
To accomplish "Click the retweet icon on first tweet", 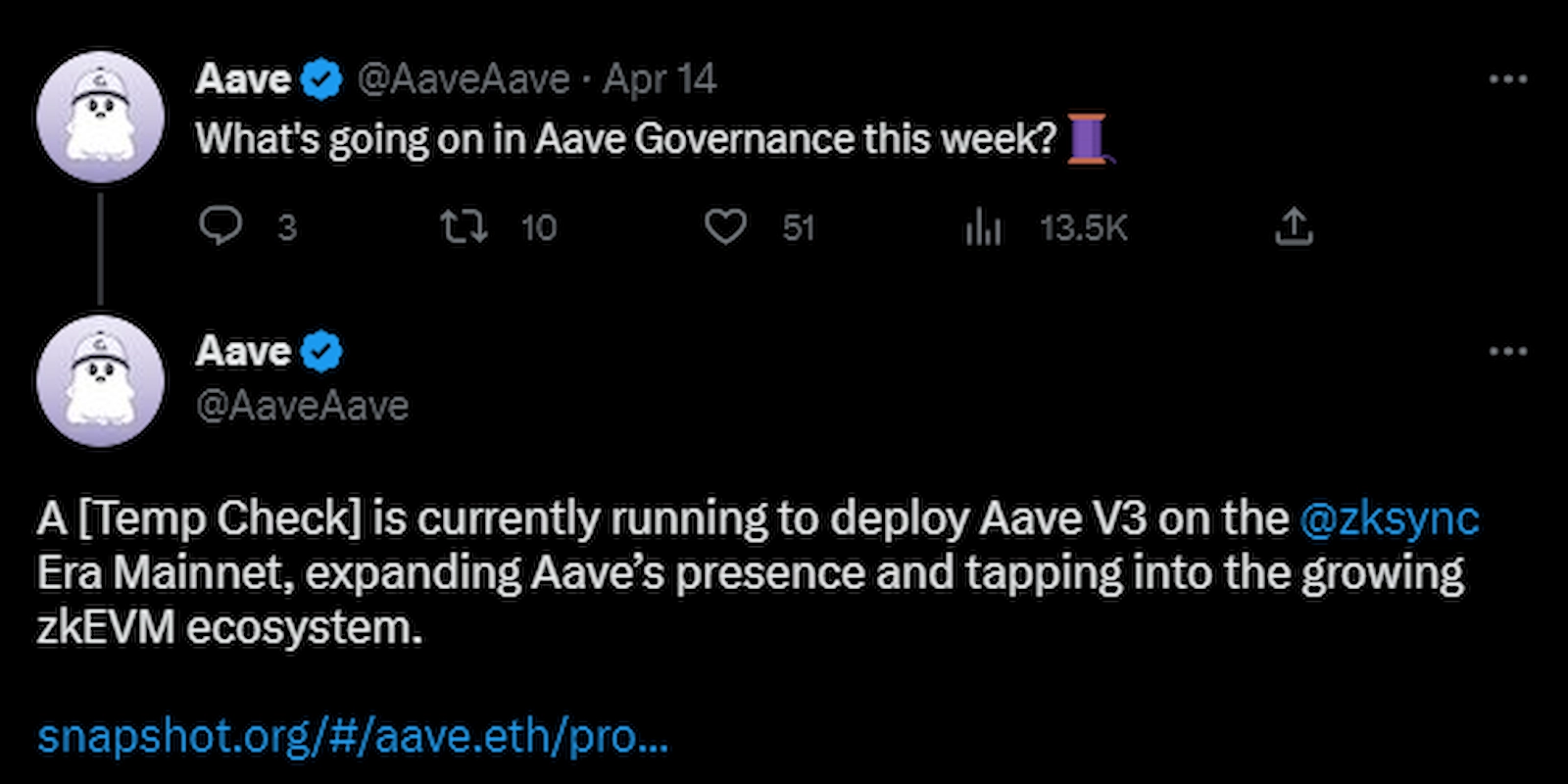I will (x=463, y=226).
